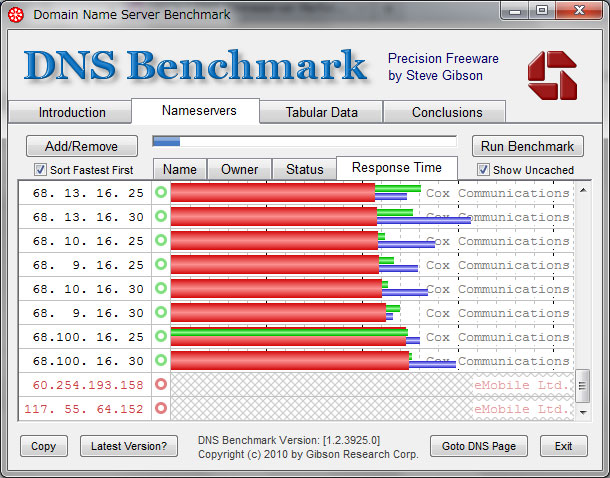This screenshot has width=610, height=478.
Task: Select IP address 68.10.16.30
Action: point(88,289)
